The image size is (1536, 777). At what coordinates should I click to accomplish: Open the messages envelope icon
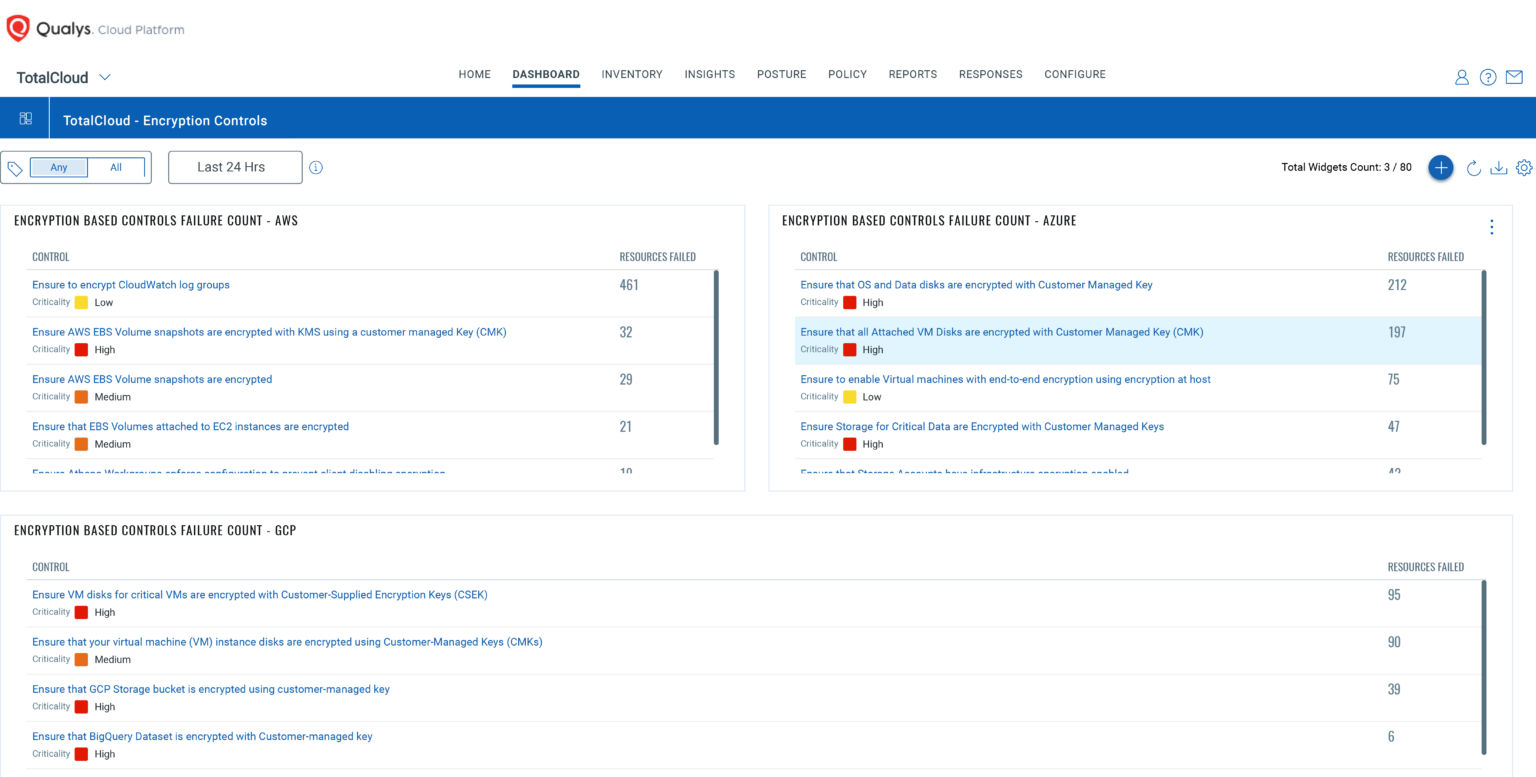(x=1514, y=76)
